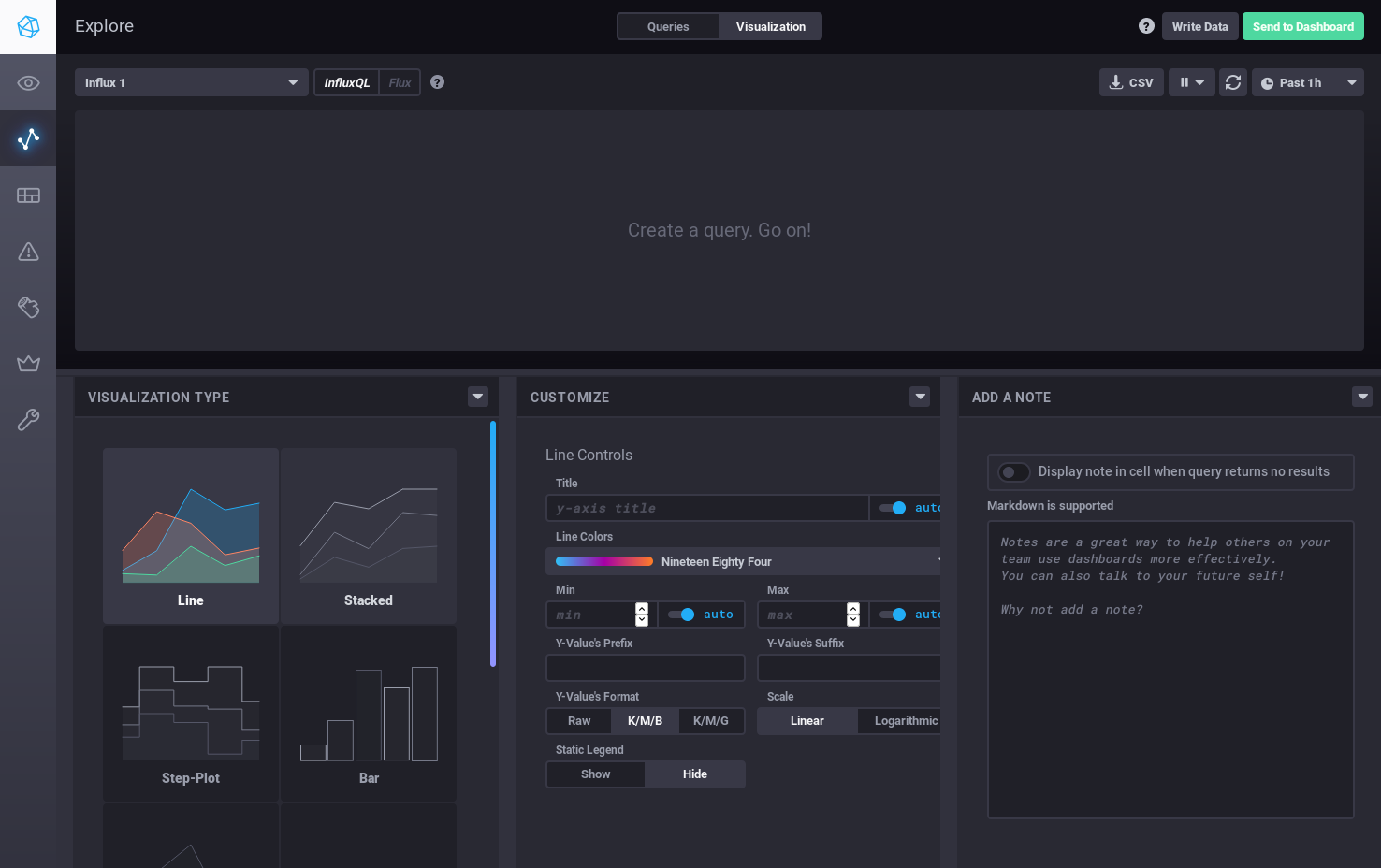Show the static legend
This screenshot has width=1381, height=868.
(595, 774)
